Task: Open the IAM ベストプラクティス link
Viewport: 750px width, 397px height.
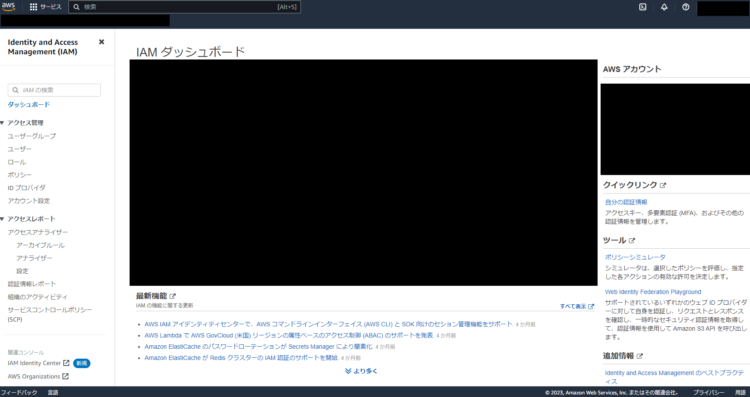Action: [674, 377]
